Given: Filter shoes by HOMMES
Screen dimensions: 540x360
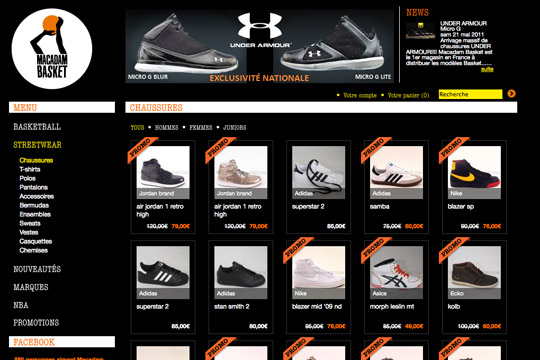Looking at the screenshot, I should tap(166, 127).
